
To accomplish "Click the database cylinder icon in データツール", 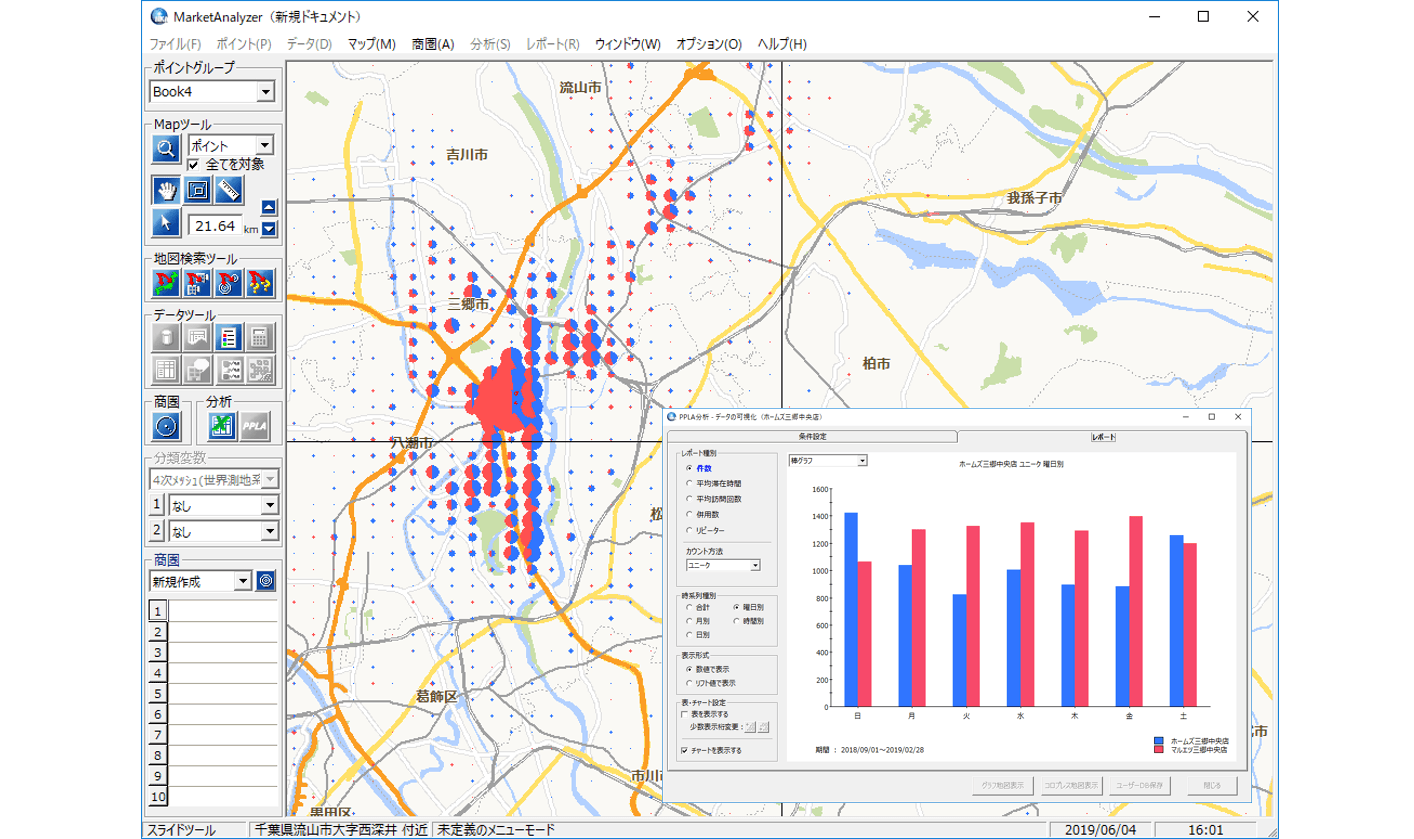I will (166, 337).
